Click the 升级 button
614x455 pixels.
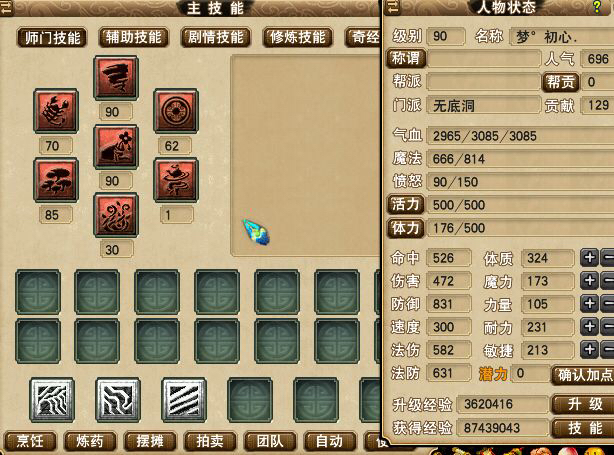pyautogui.click(x=585, y=404)
